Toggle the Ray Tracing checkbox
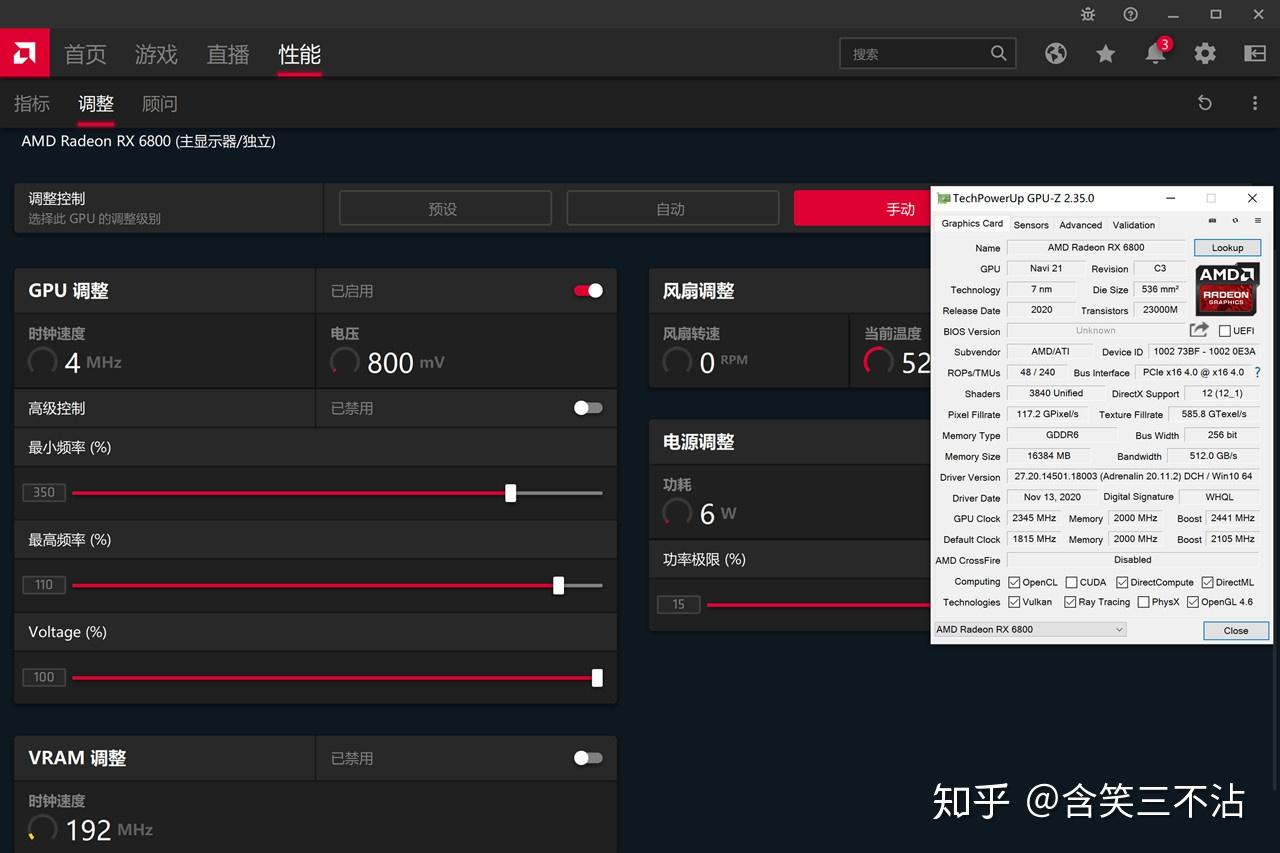The width and height of the screenshot is (1280, 853). (1070, 602)
